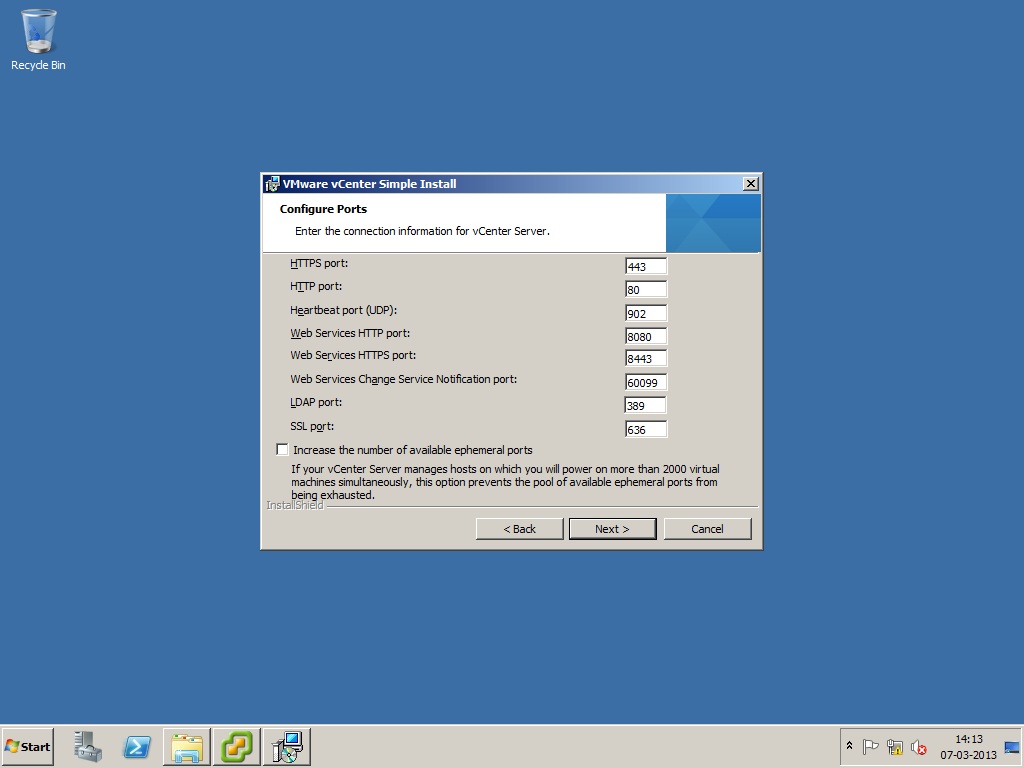Click the 'SSL port:' label
Viewport: 1024px width, 768px height.
pos(312,426)
